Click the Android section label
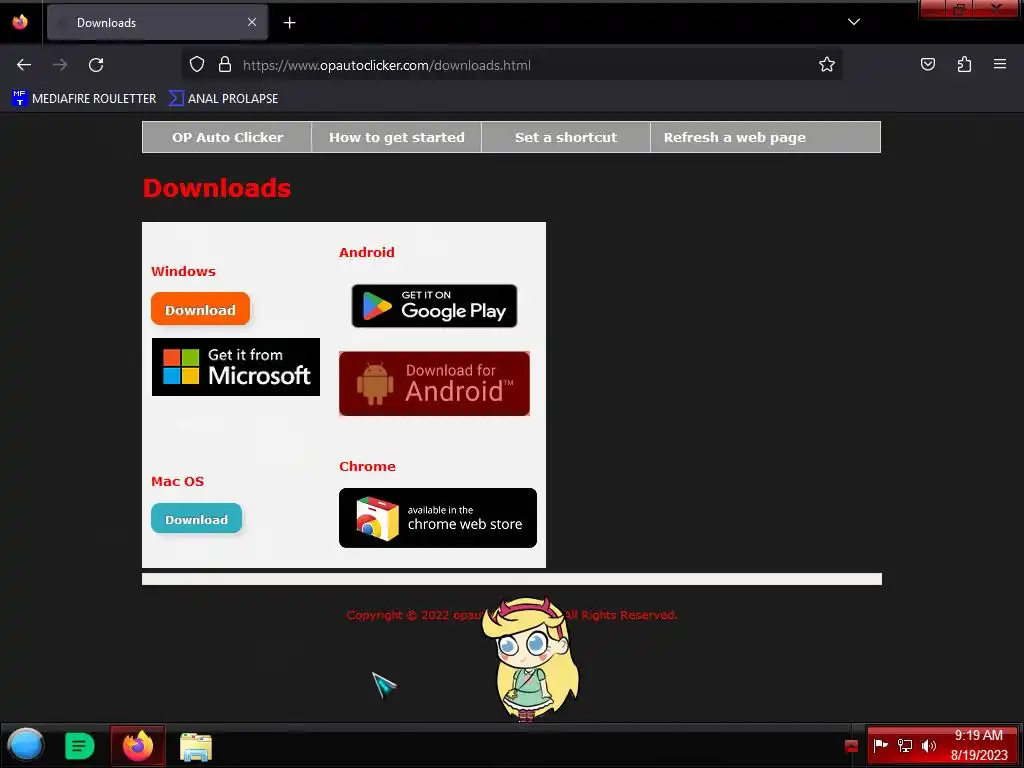The height and width of the screenshot is (768, 1024). 366,252
